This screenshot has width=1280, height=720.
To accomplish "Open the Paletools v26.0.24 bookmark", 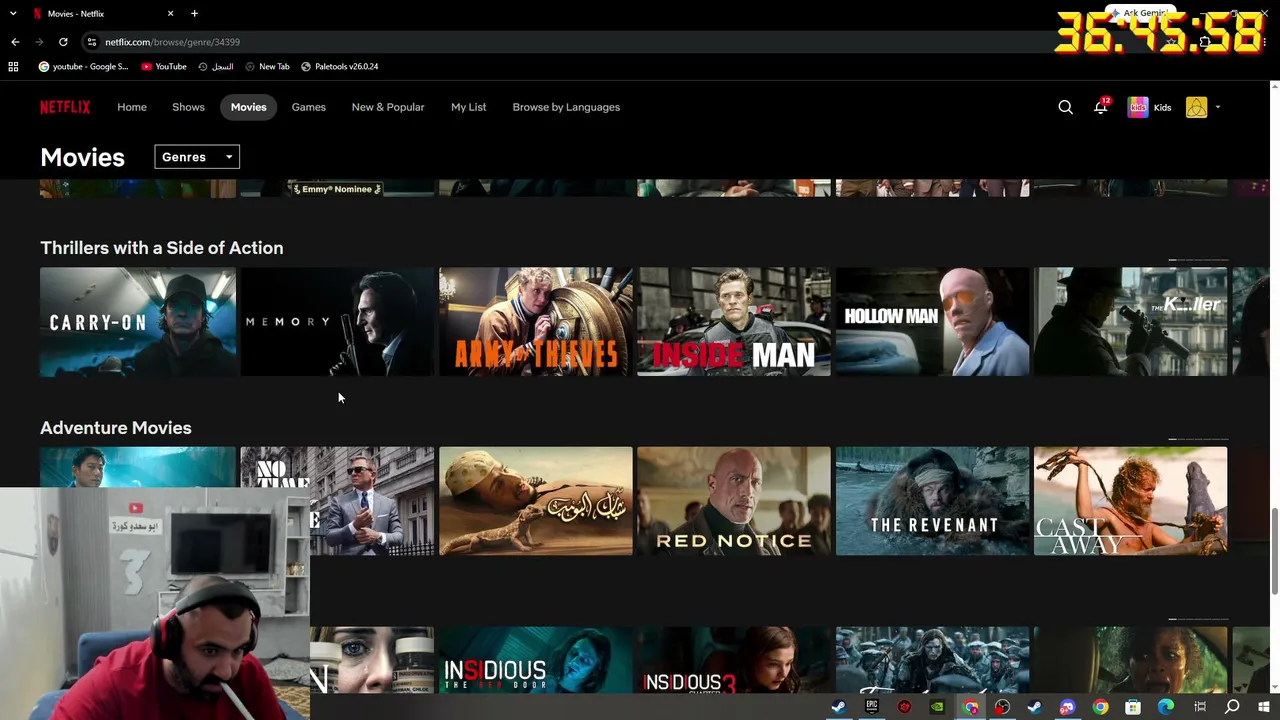I will click(x=339, y=67).
